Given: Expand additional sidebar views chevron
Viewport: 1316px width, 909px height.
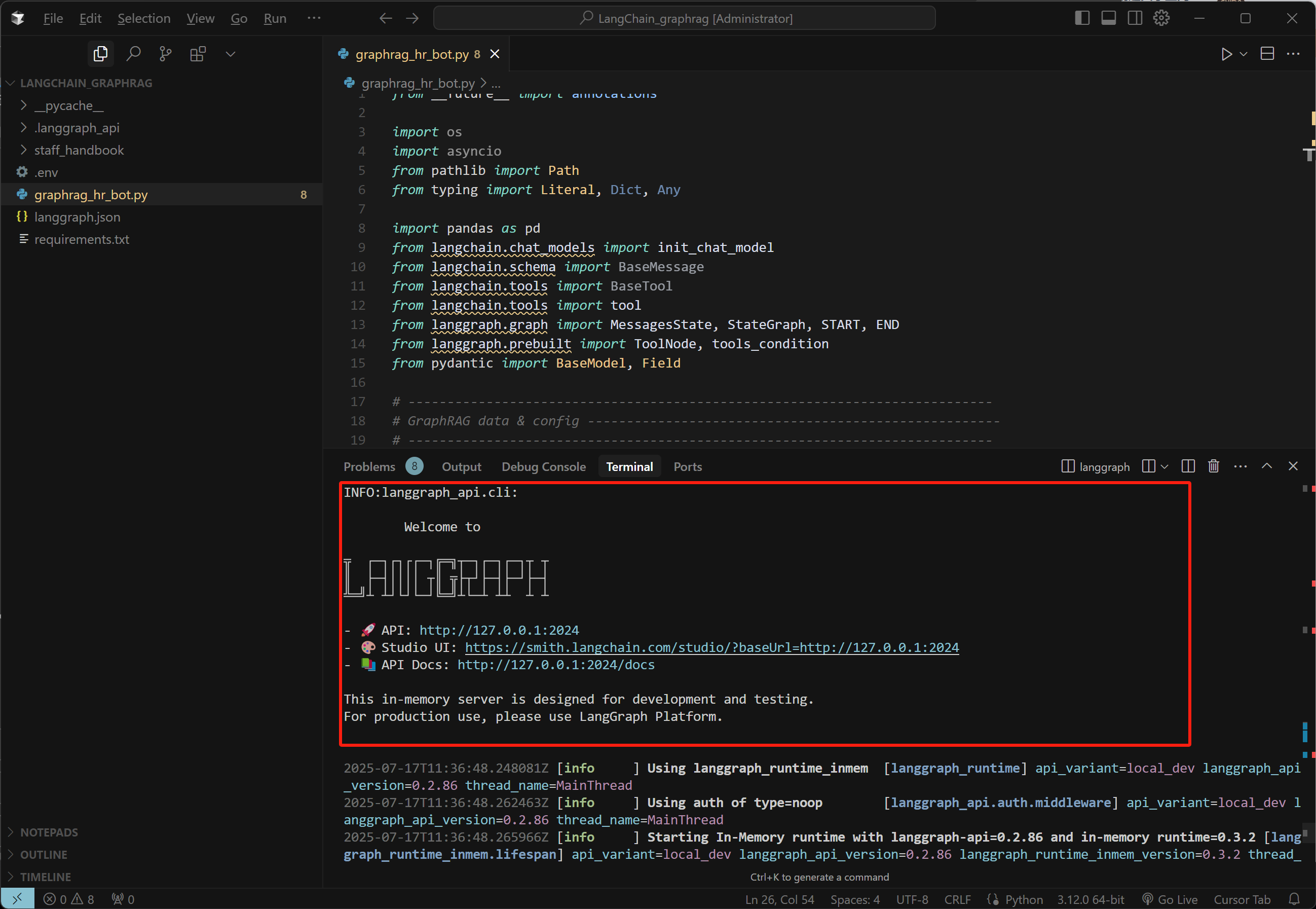Looking at the screenshot, I should [x=231, y=54].
